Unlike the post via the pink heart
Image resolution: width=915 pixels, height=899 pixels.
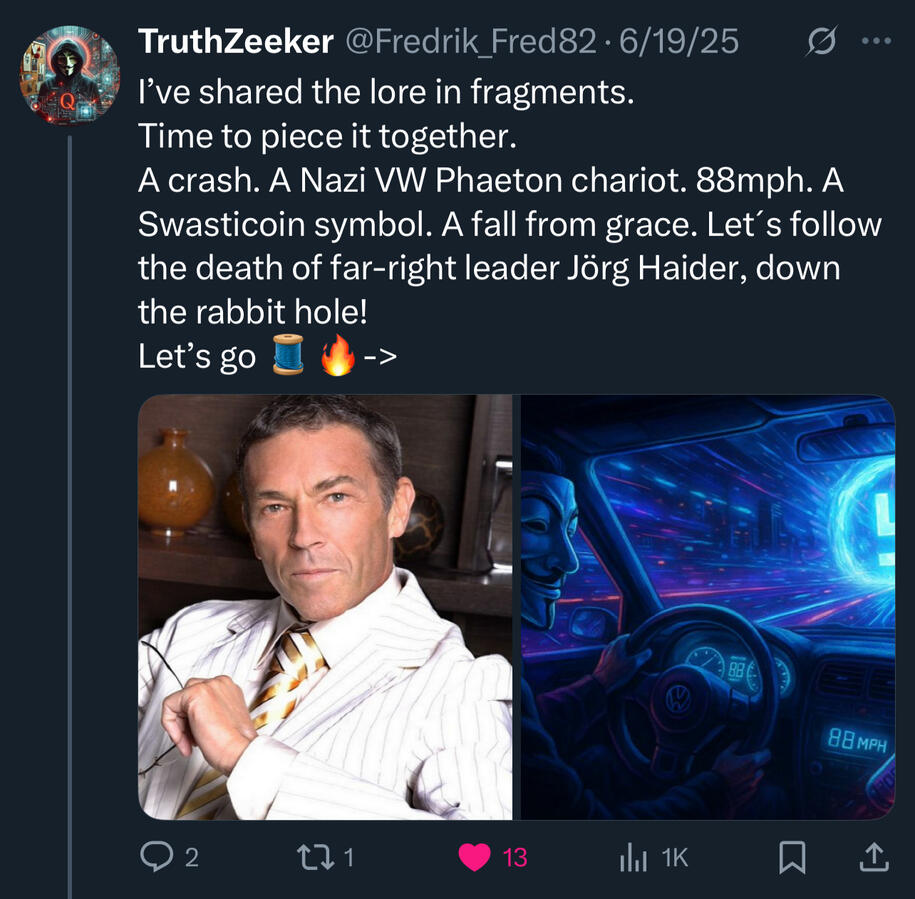coord(474,857)
